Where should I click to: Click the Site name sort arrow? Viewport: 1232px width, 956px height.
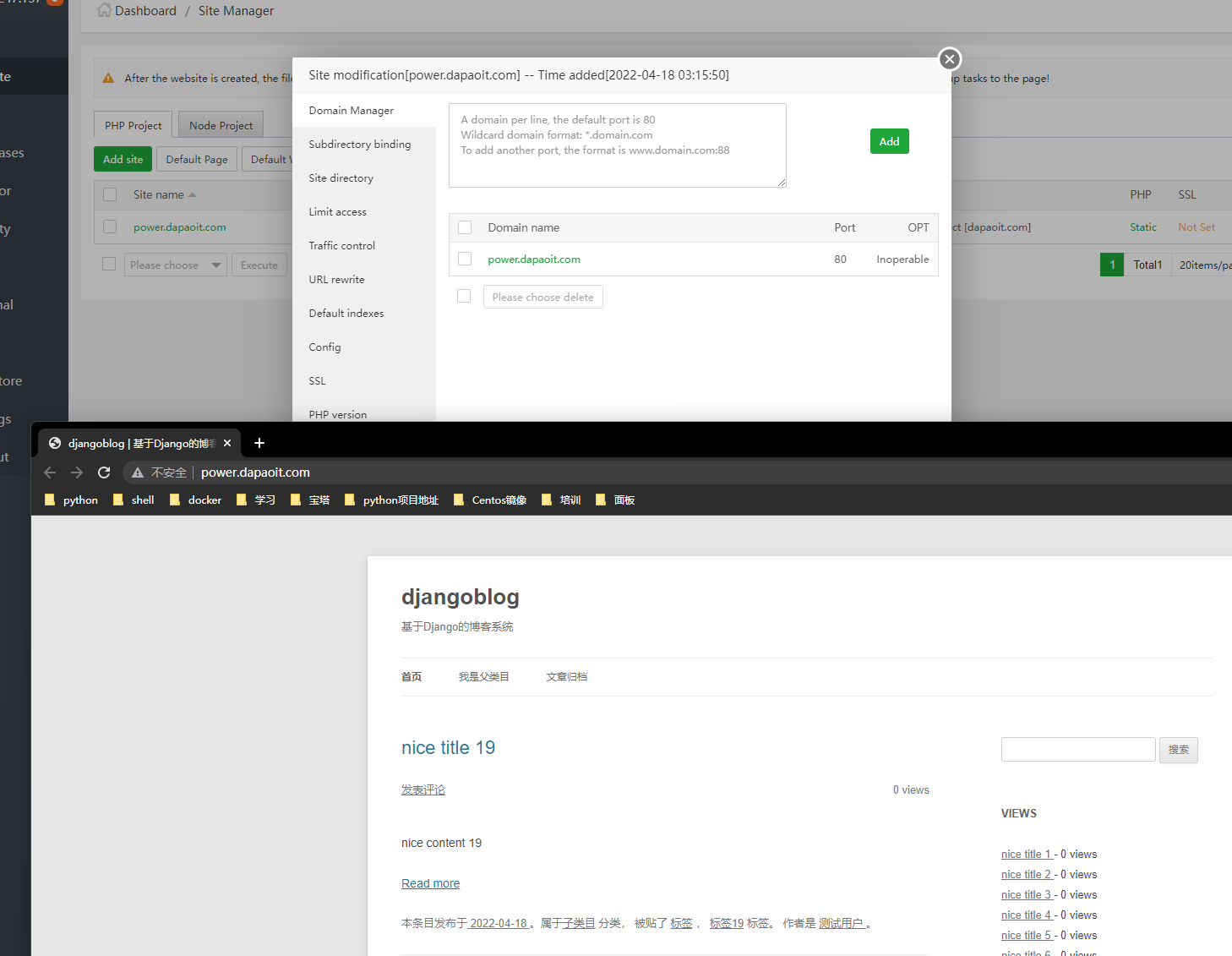(193, 195)
